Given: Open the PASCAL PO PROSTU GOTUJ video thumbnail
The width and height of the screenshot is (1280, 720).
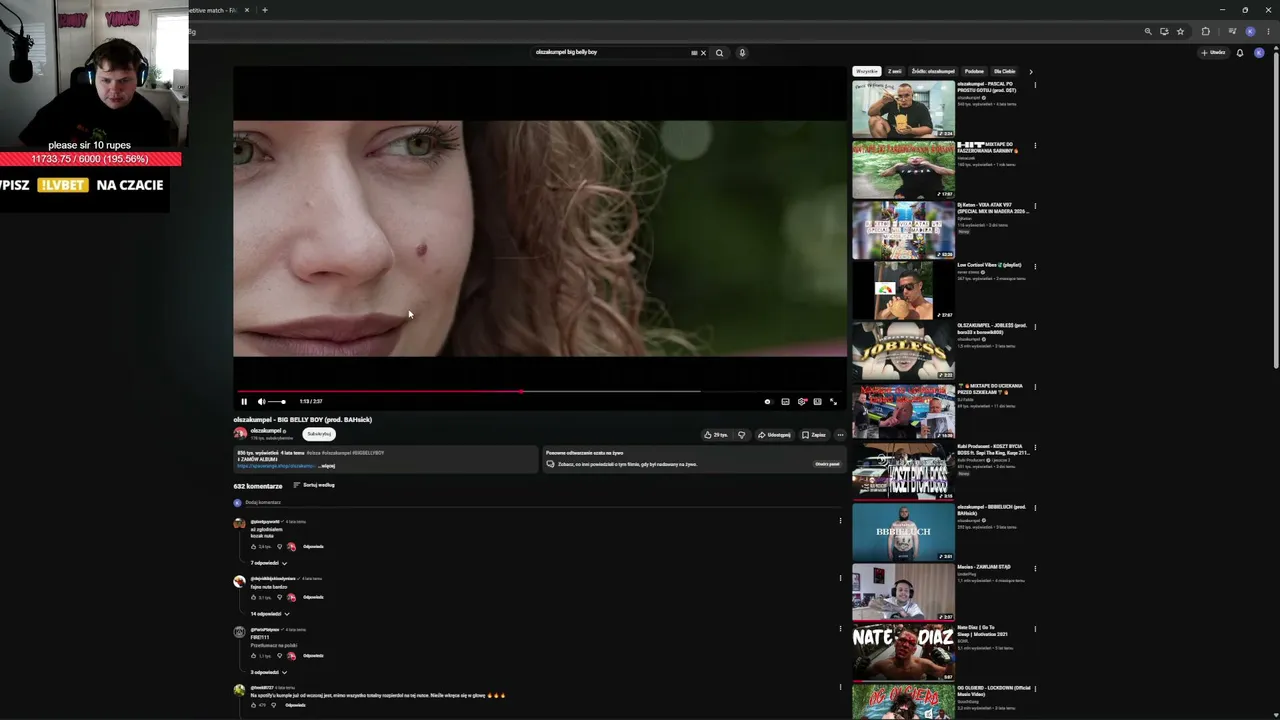Looking at the screenshot, I should tap(903, 110).
